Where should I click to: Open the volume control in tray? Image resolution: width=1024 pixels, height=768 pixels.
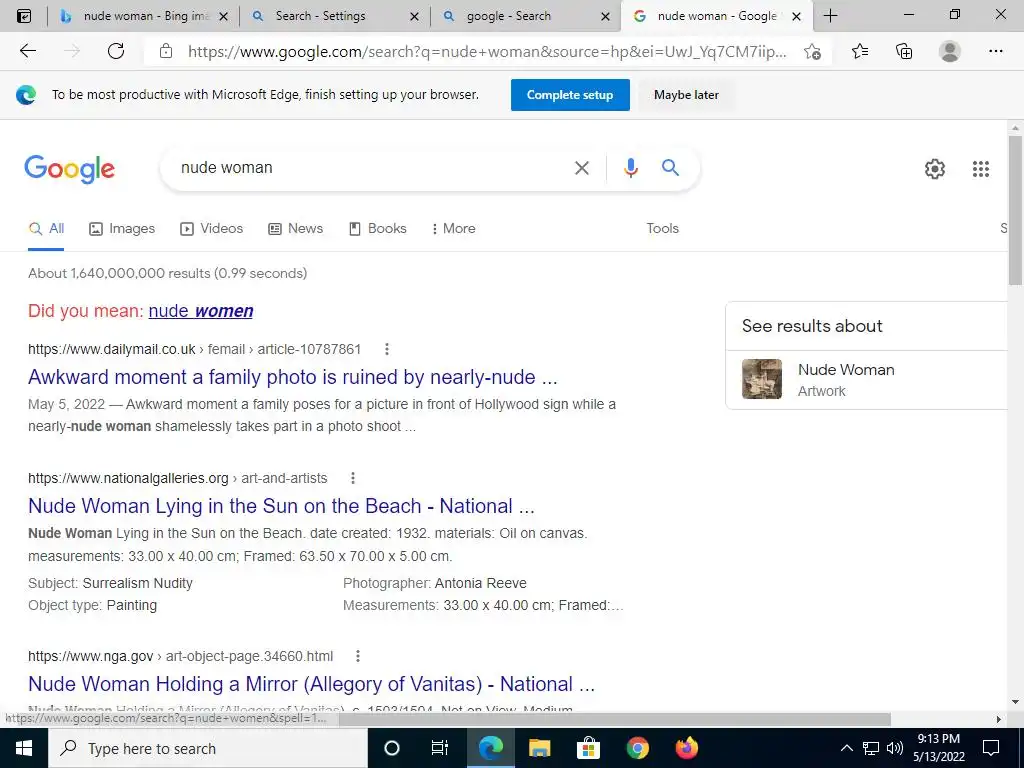pos(895,748)
